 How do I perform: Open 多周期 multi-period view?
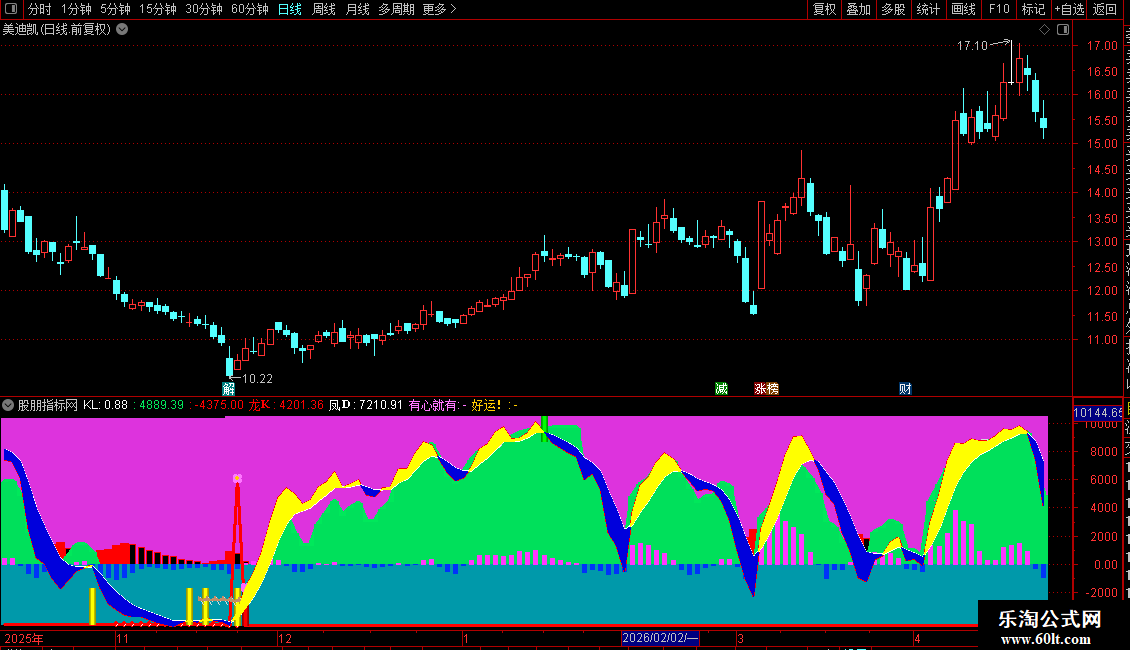pyautogui.click(x=396, y=9)
